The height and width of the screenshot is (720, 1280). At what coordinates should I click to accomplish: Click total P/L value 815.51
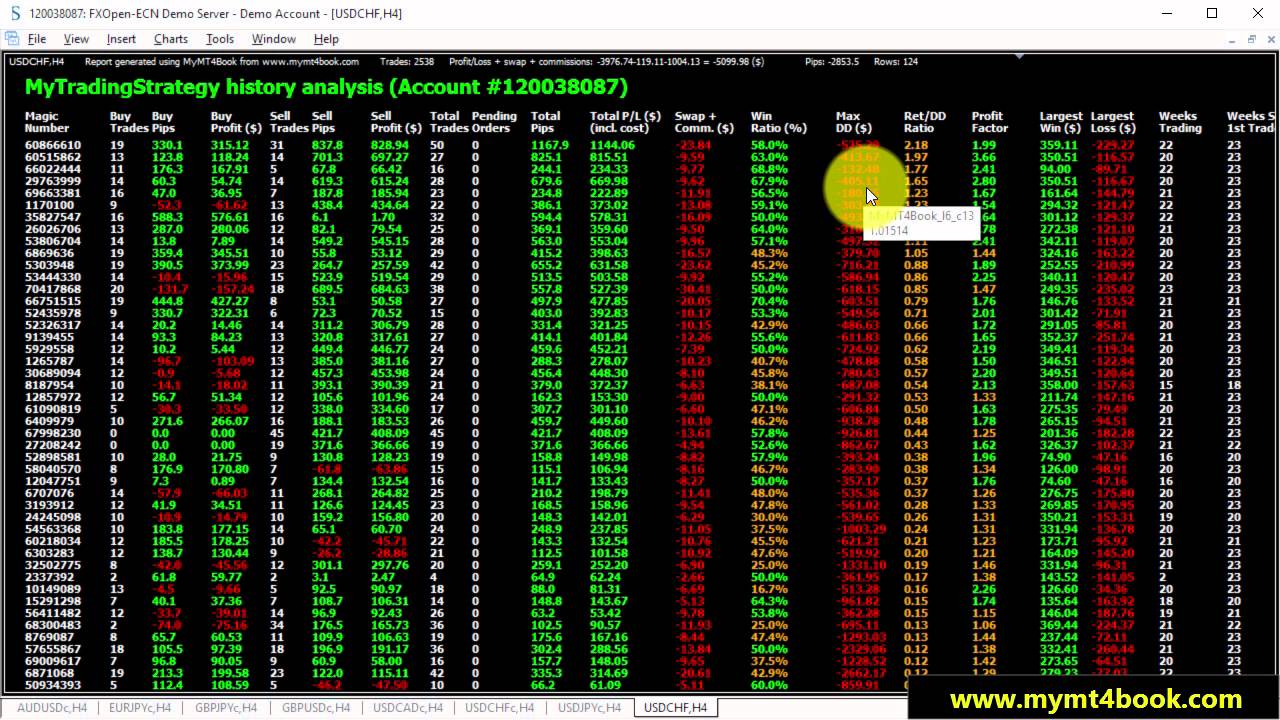point(609,157)
